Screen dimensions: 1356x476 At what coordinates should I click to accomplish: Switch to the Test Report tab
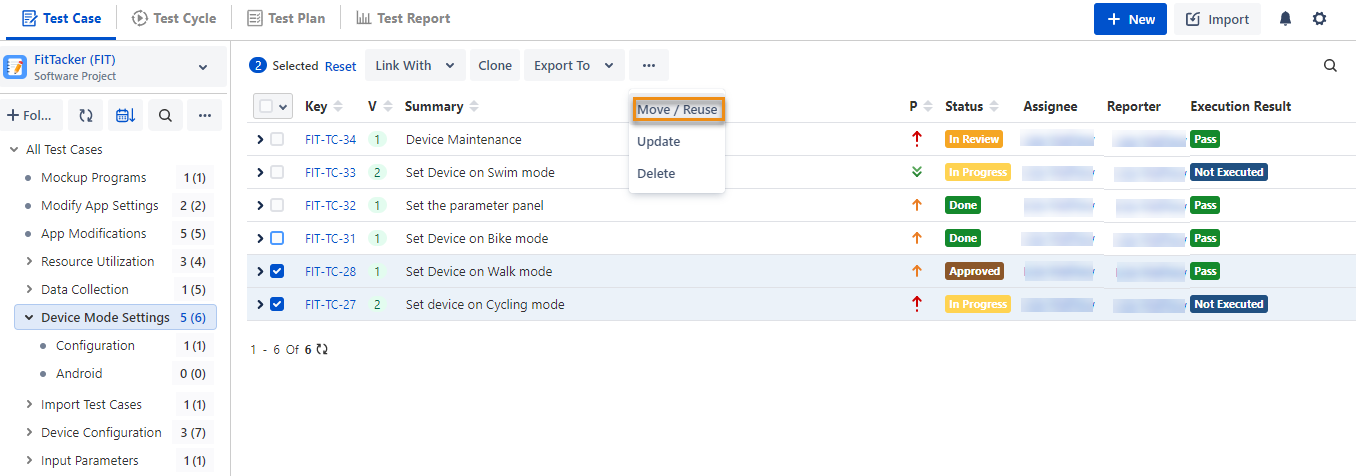[x=403, y=18]
